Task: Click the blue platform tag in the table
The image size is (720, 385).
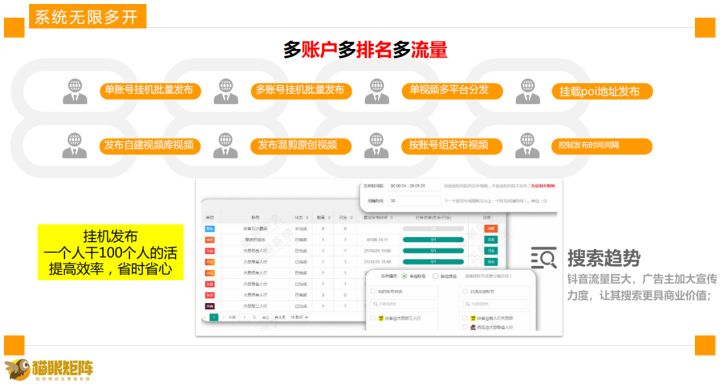Action: [209, 228]
